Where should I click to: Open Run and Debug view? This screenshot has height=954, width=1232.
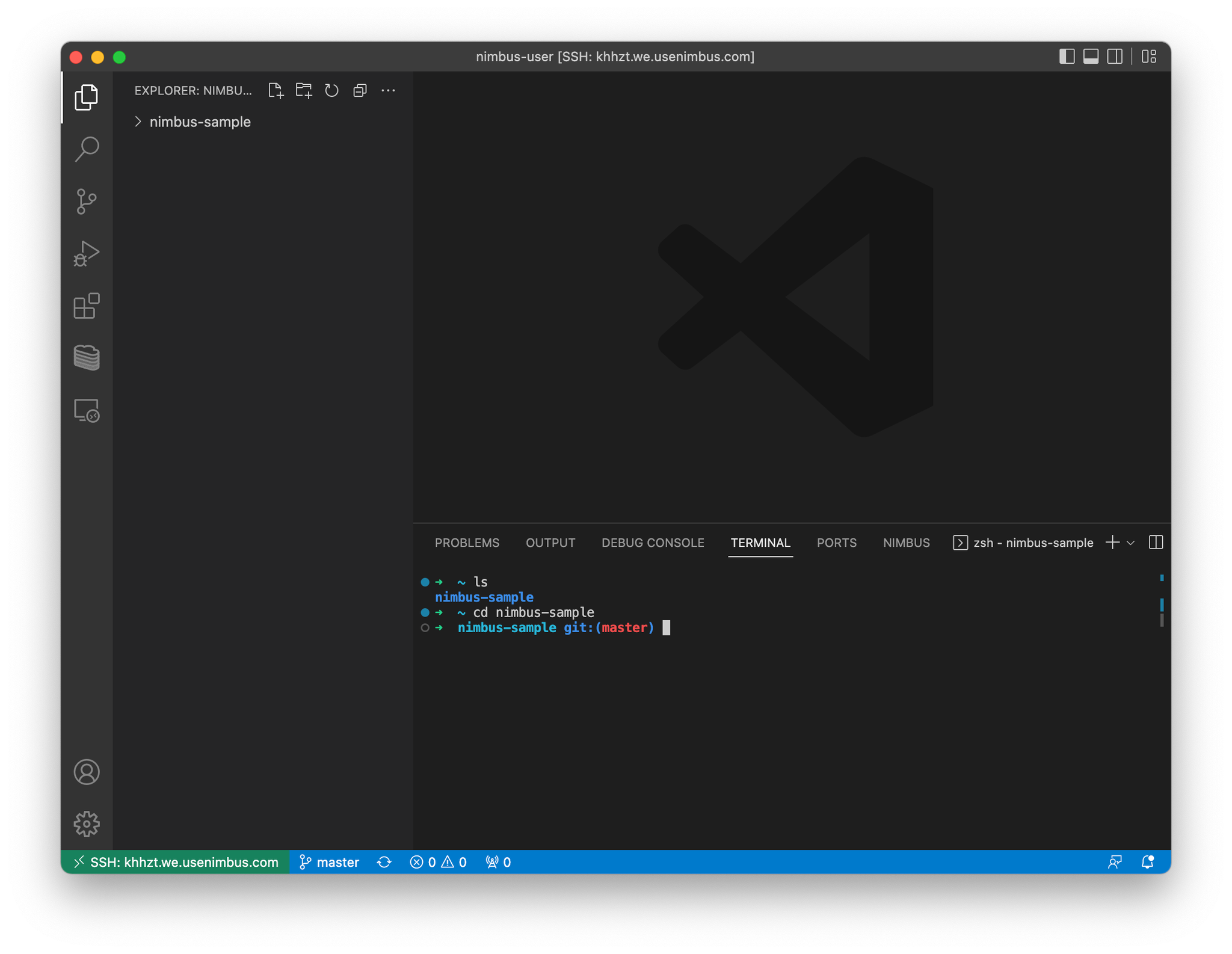coord(87,253)
